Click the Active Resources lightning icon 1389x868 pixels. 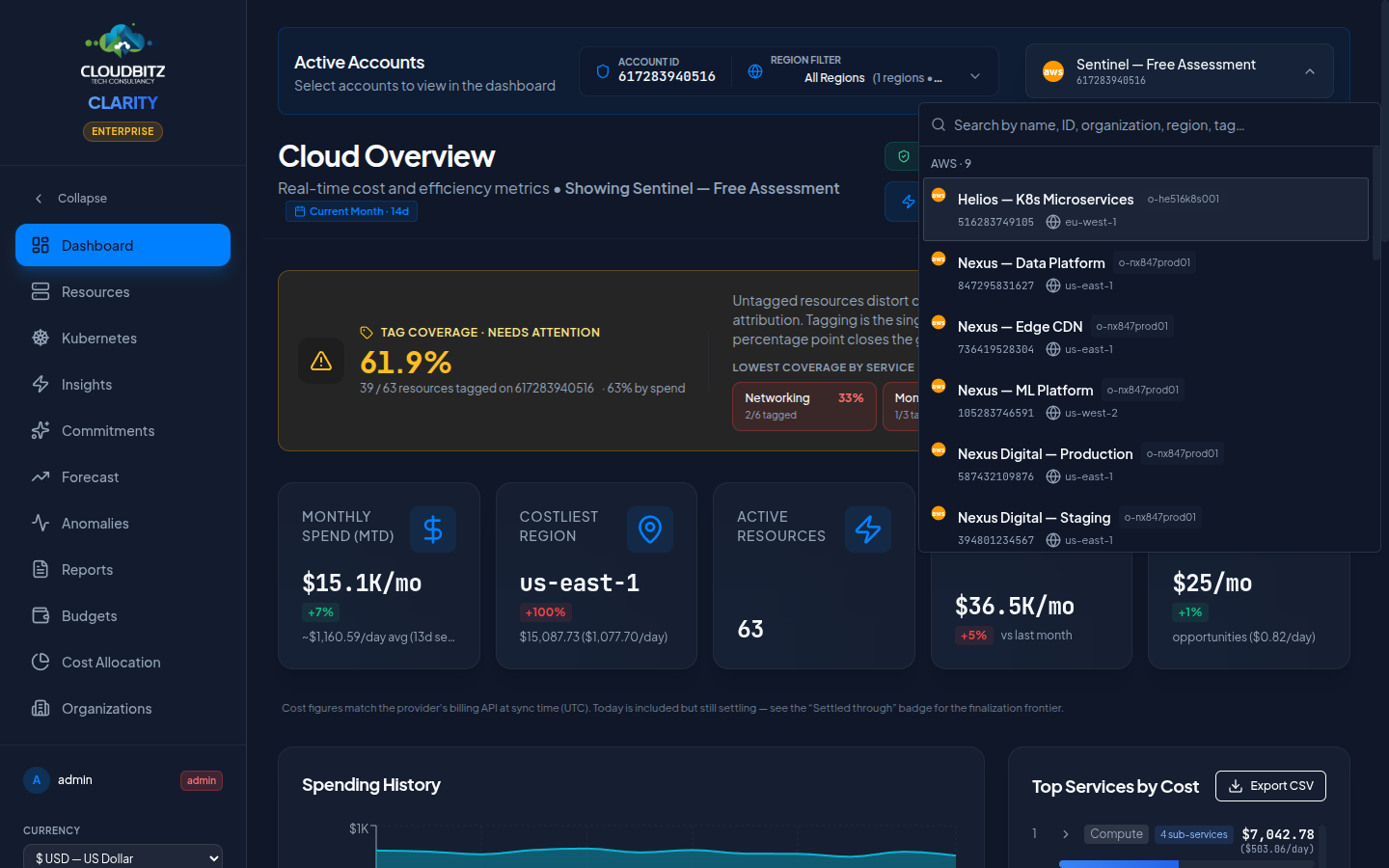[x=868, y=529]
